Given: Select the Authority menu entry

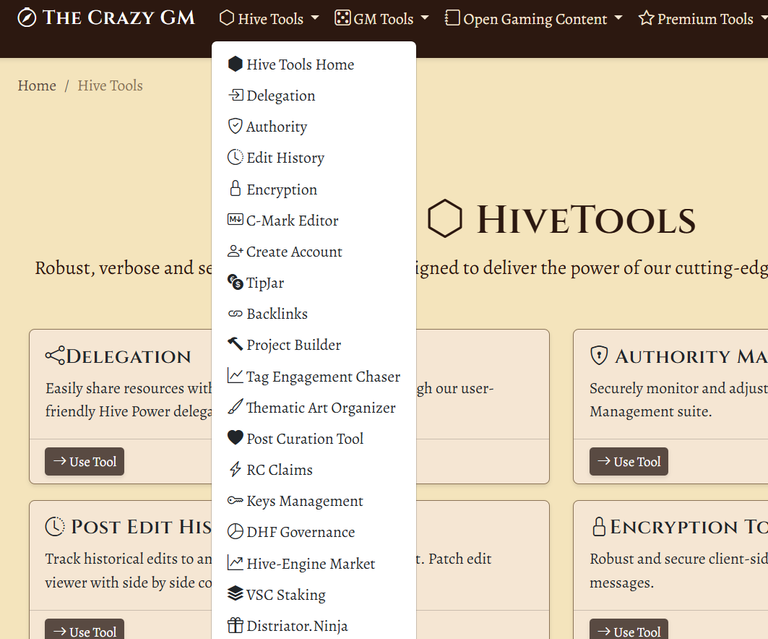Looking at the screenshot, I should pyautogui.click(x=314, y=126).
